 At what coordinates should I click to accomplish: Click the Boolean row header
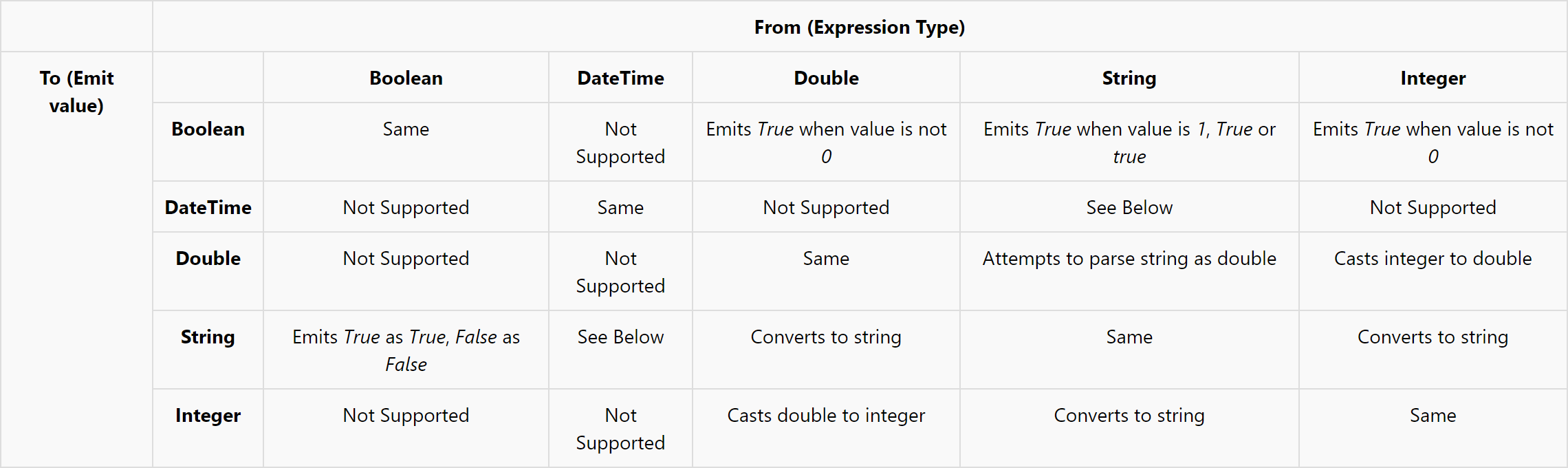(208, 129)
